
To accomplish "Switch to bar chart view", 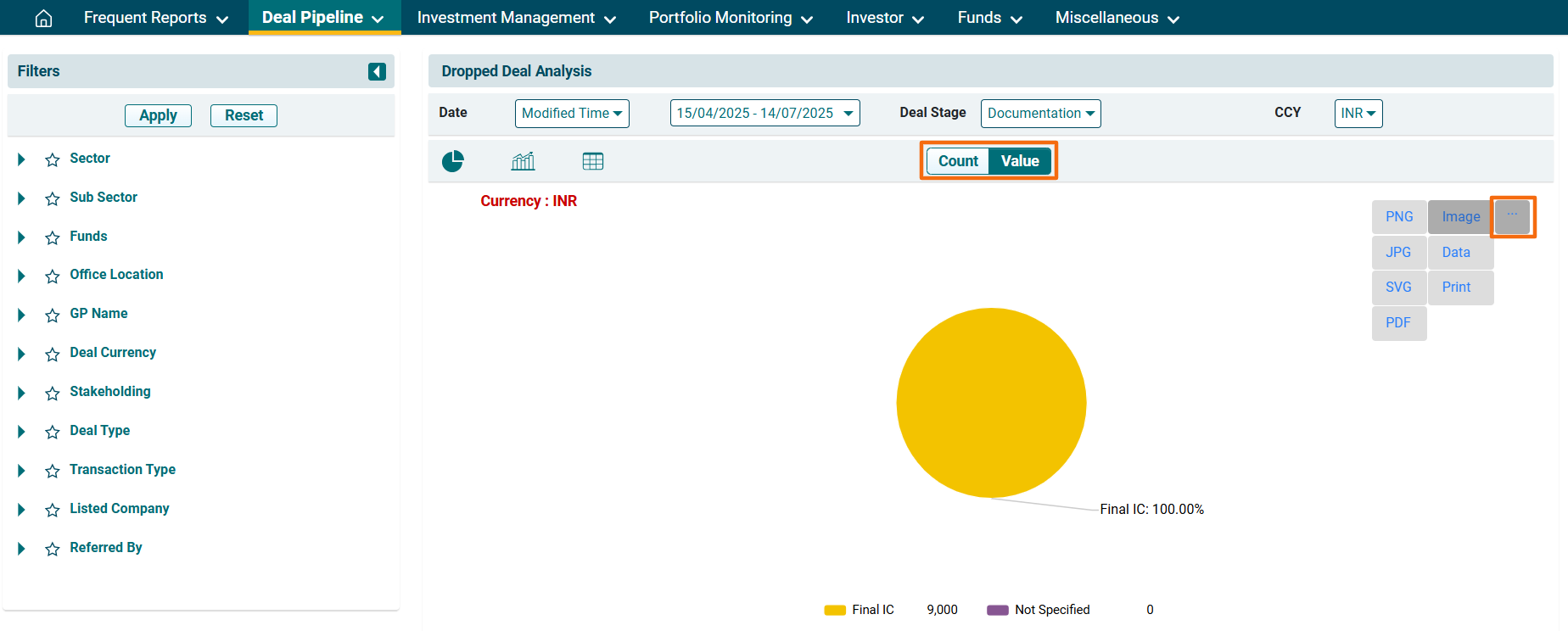I will point(523,161).
